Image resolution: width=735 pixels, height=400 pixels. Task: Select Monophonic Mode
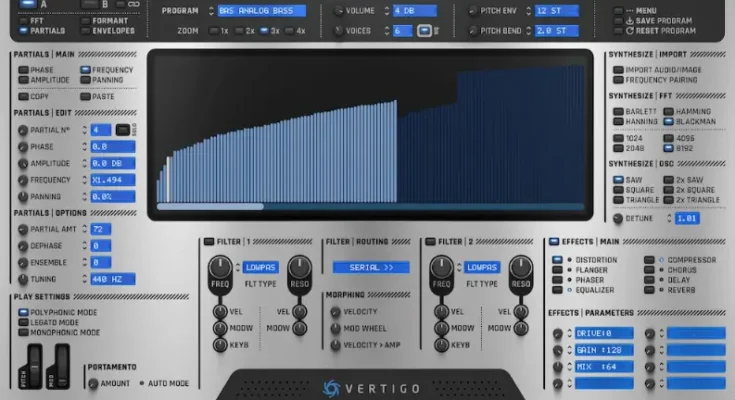click(21, 332)
